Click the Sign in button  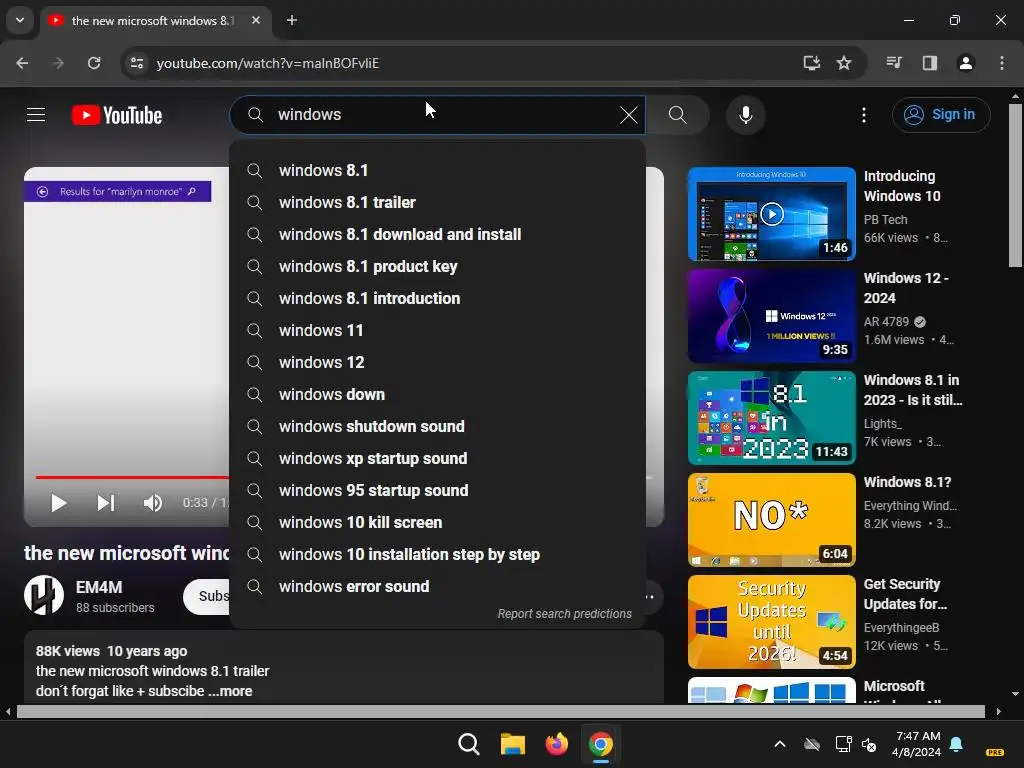[x=940, y=115]
